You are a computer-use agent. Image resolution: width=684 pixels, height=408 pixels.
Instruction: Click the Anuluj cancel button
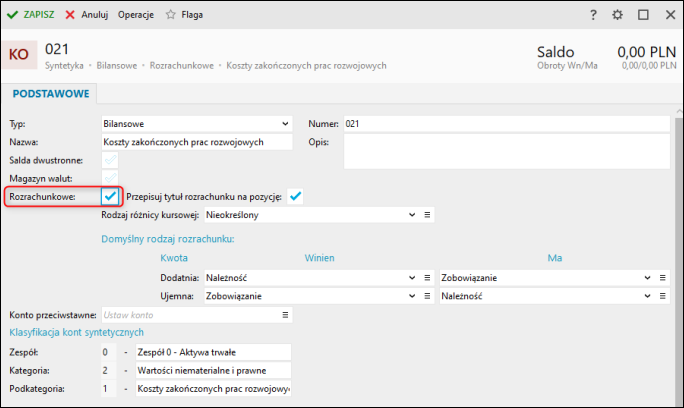click(x=86, y=15)
